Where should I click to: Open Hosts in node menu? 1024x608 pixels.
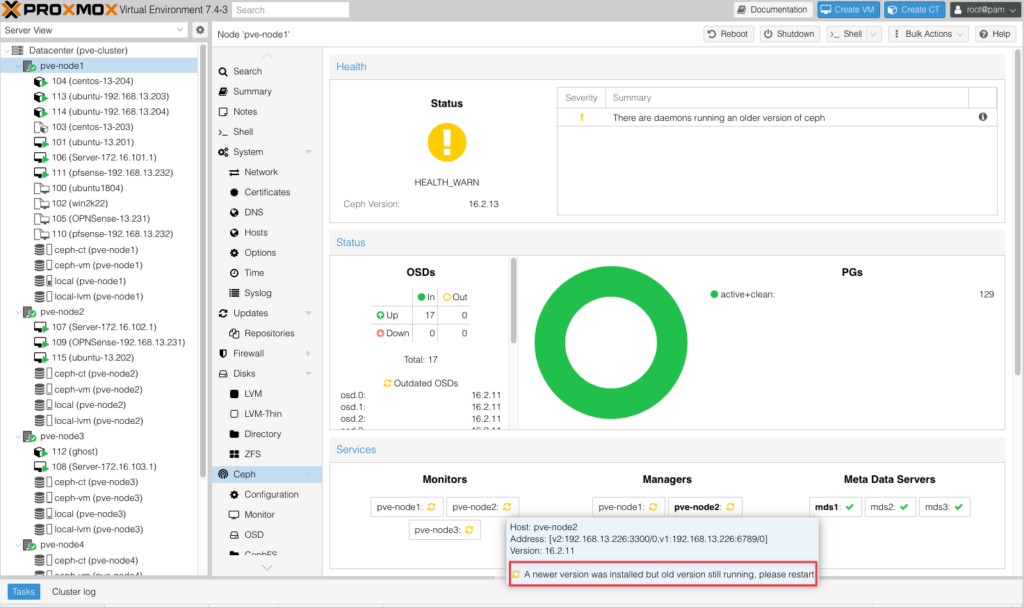[255, 232]
